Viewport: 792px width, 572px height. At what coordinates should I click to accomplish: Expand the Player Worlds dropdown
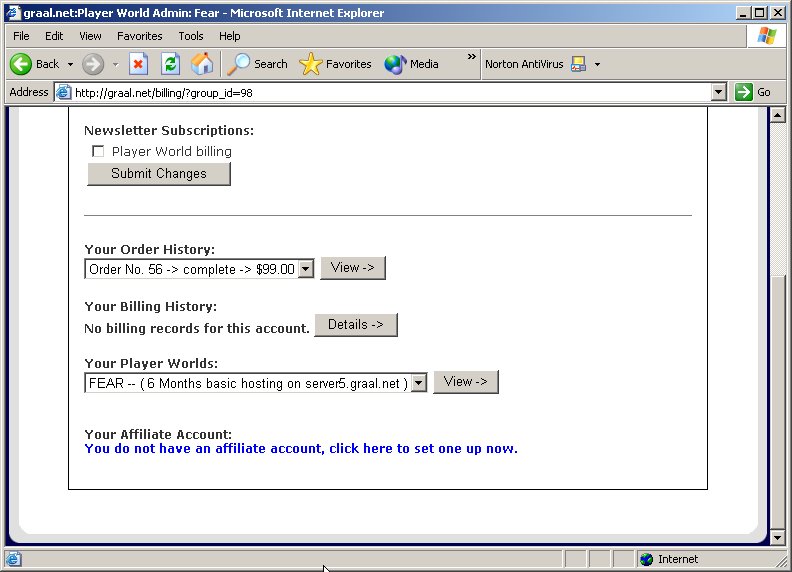(419, 383)
